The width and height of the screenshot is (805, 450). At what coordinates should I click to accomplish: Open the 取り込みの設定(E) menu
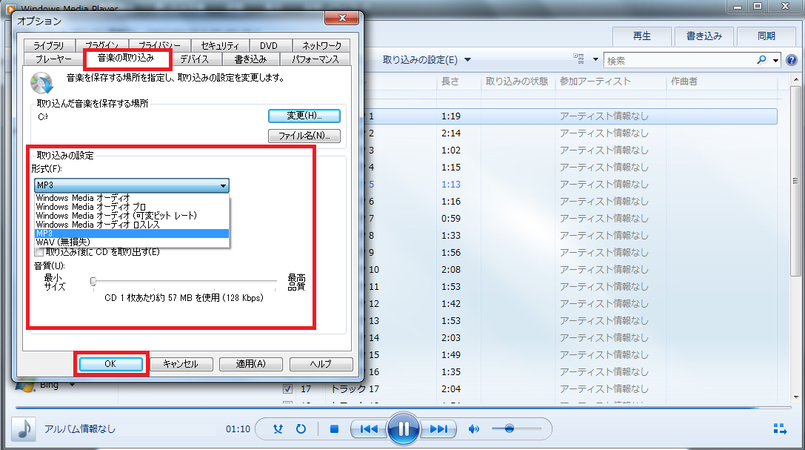(x=427, y=60)
